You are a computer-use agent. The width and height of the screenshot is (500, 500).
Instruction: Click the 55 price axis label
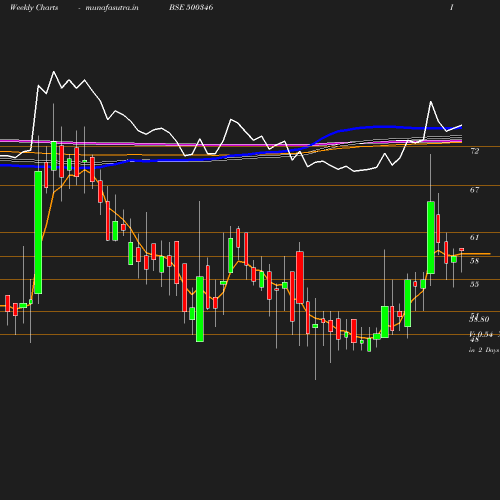pos(474,284)
